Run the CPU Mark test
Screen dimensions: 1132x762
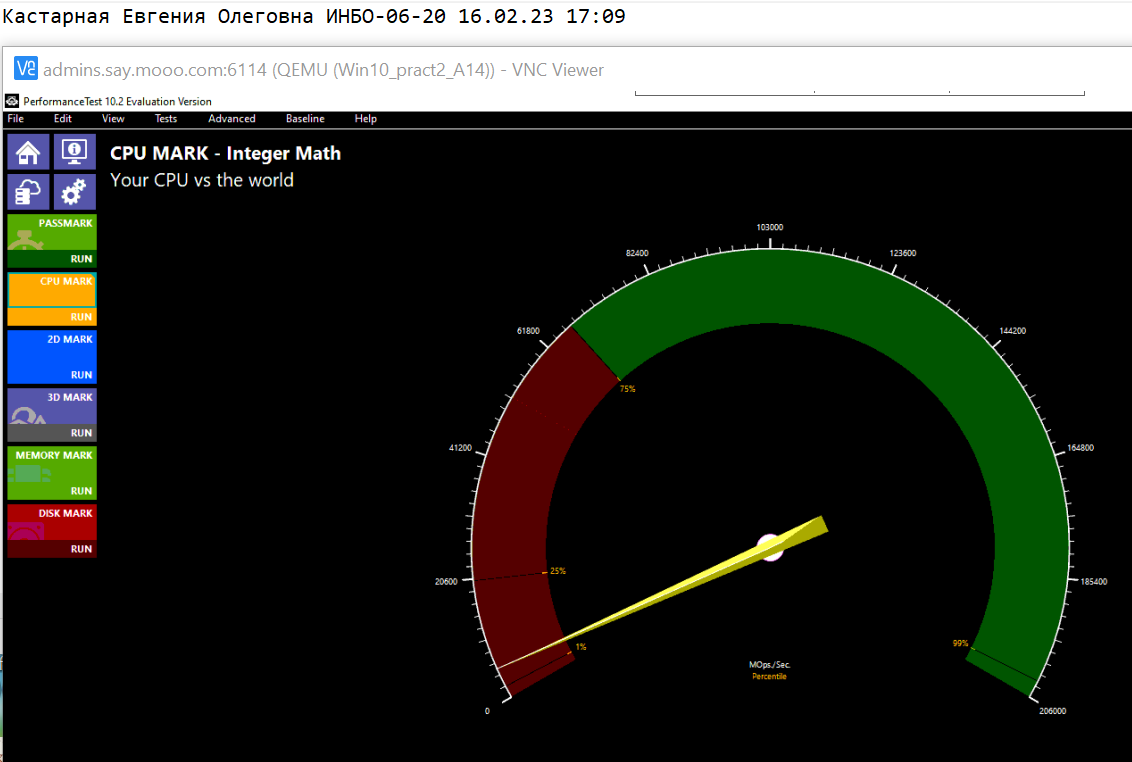(52, 316)
